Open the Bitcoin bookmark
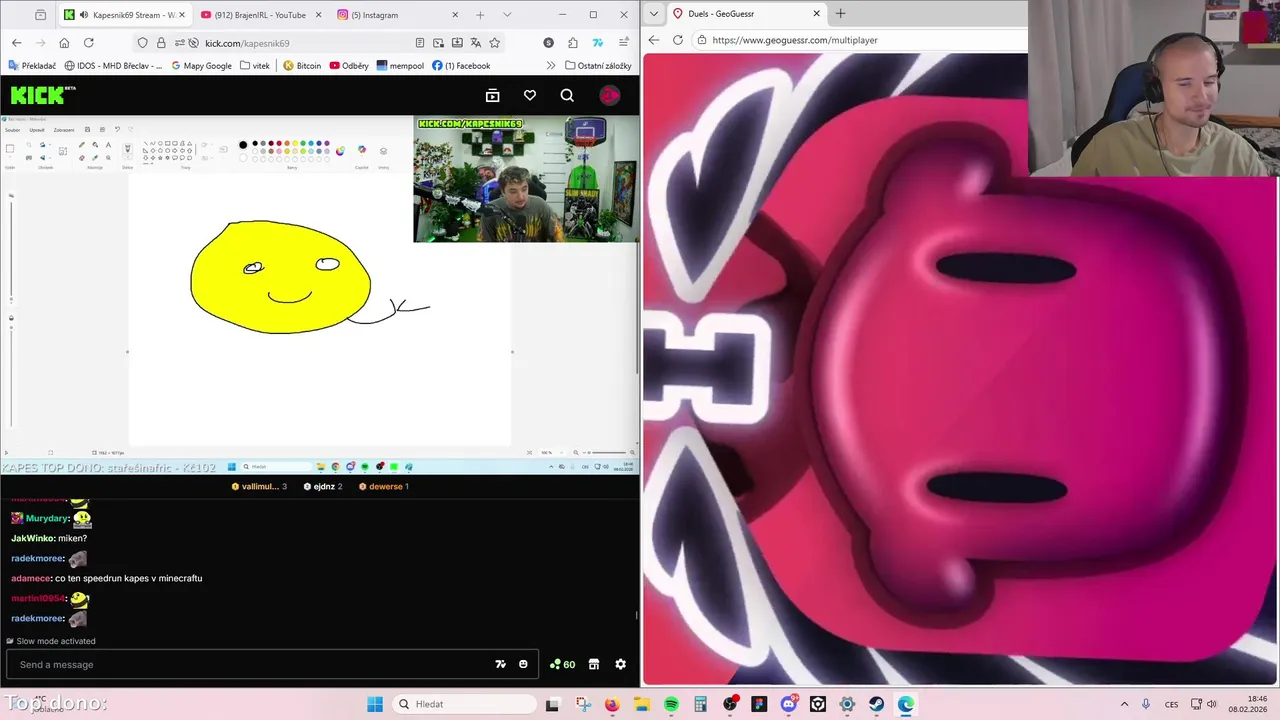This screenshot has width=1280, height=720. [x=302, y=66]
